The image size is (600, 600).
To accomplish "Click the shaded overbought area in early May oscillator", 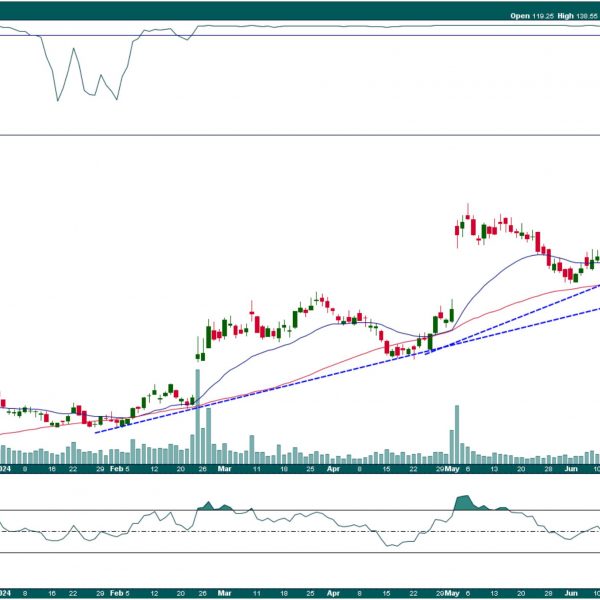I will [x=464, y=503].
